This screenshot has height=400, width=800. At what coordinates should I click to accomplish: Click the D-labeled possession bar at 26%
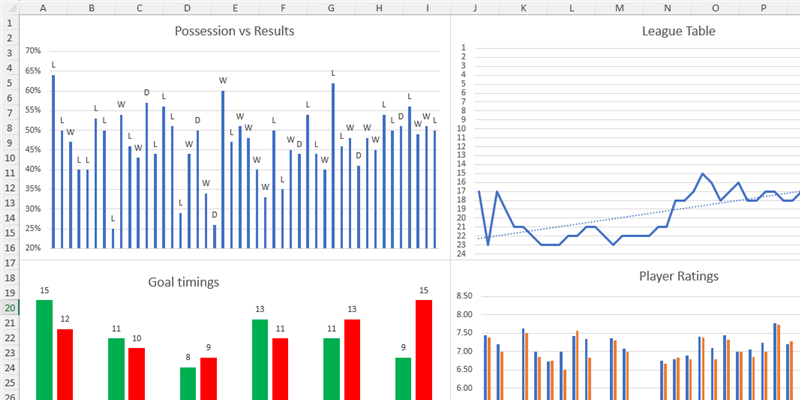coord(214,237)
